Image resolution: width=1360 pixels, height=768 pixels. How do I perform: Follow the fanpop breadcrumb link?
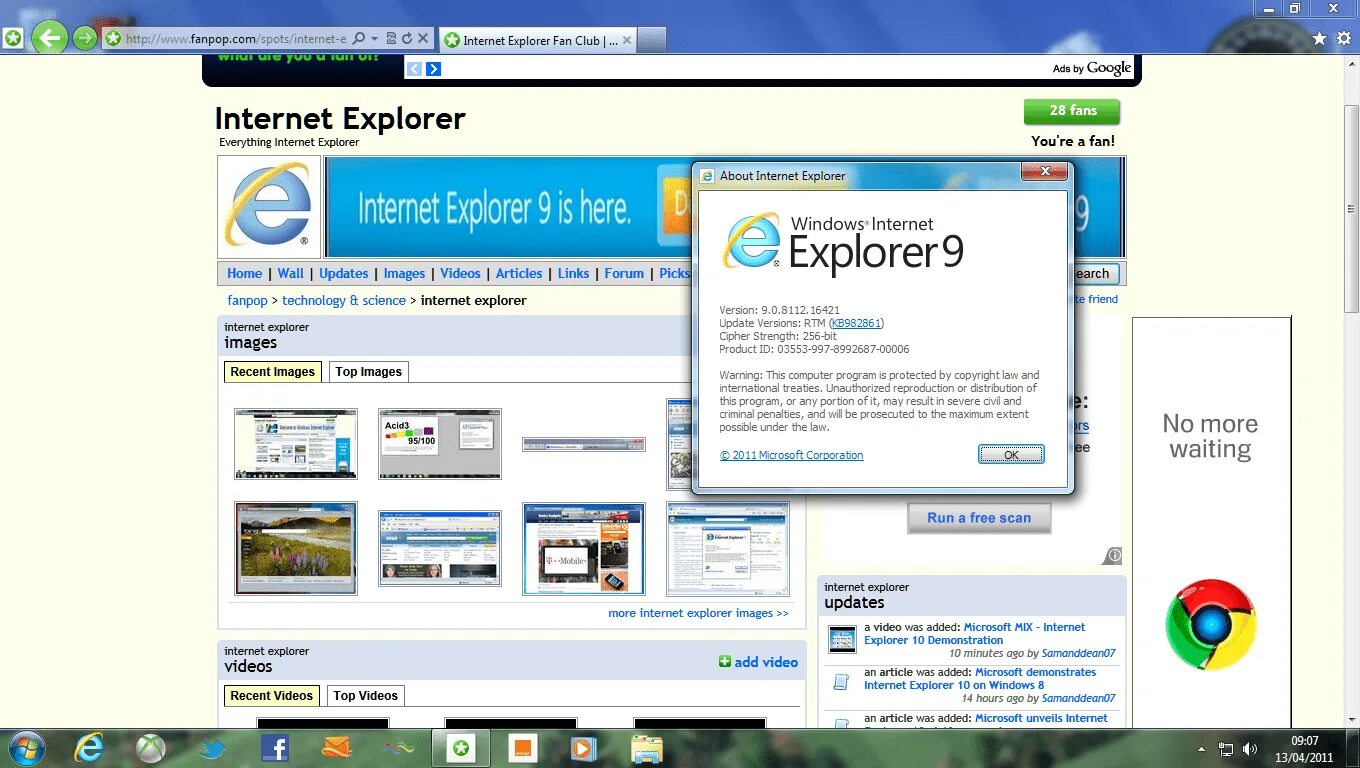[247, 300]
